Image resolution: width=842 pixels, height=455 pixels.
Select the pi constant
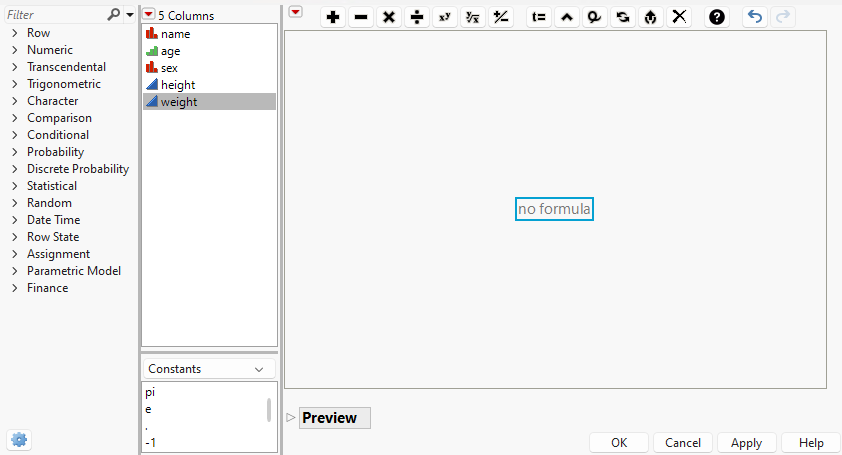point(150,392)
